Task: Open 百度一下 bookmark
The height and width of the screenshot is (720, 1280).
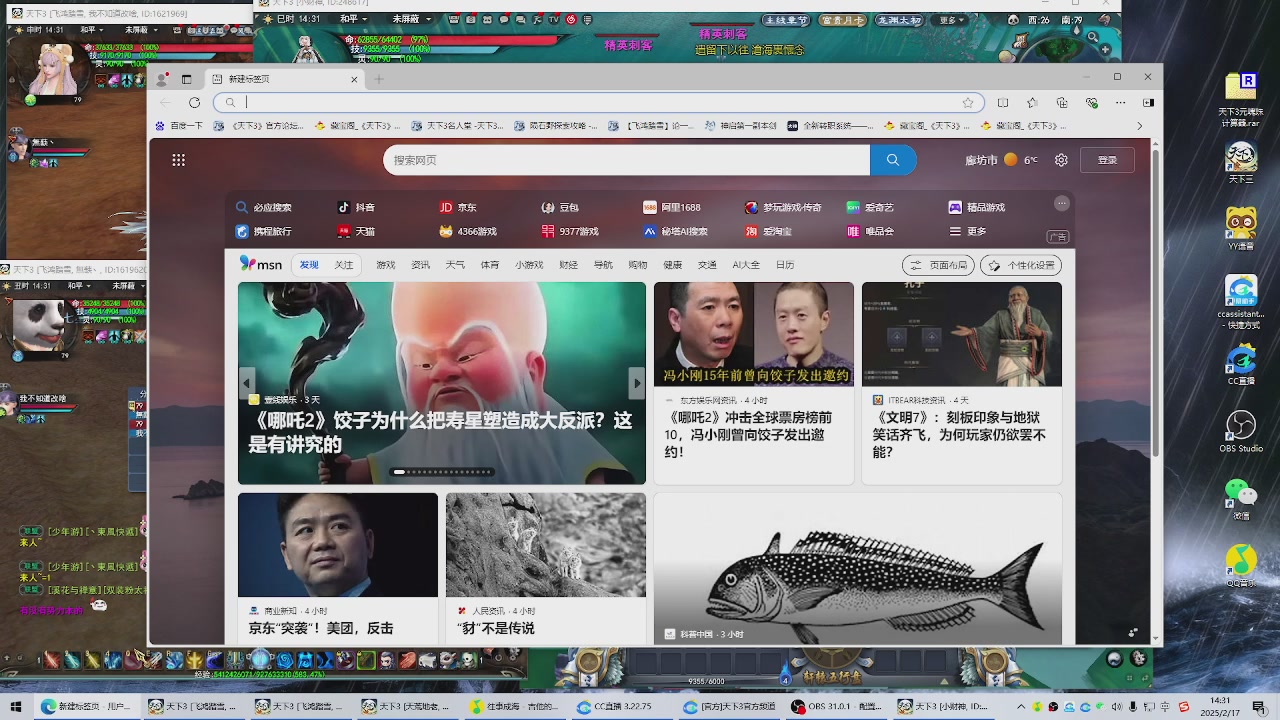Action: [x=179, y=126]
